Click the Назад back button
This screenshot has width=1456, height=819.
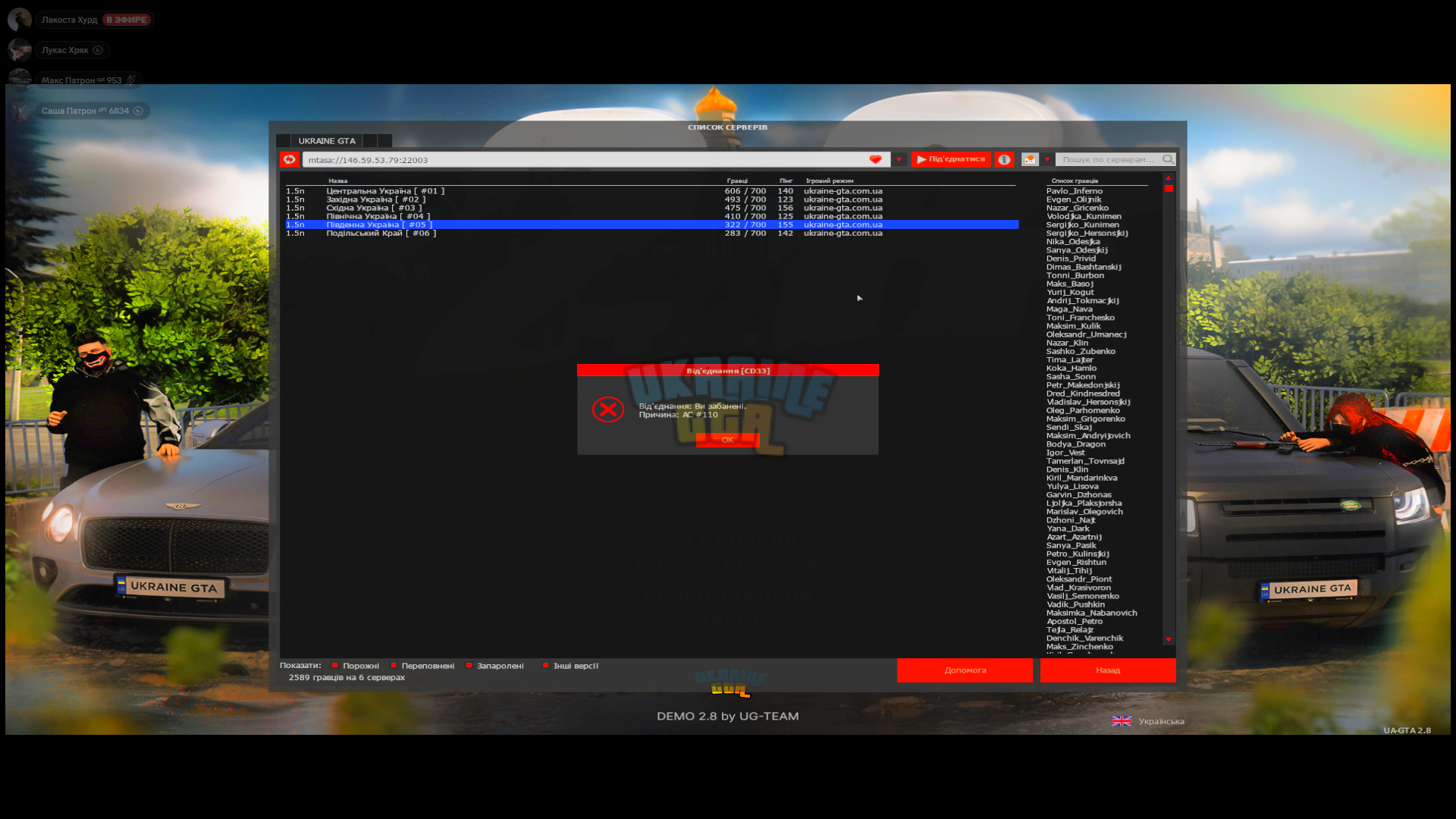[1108, 670]
